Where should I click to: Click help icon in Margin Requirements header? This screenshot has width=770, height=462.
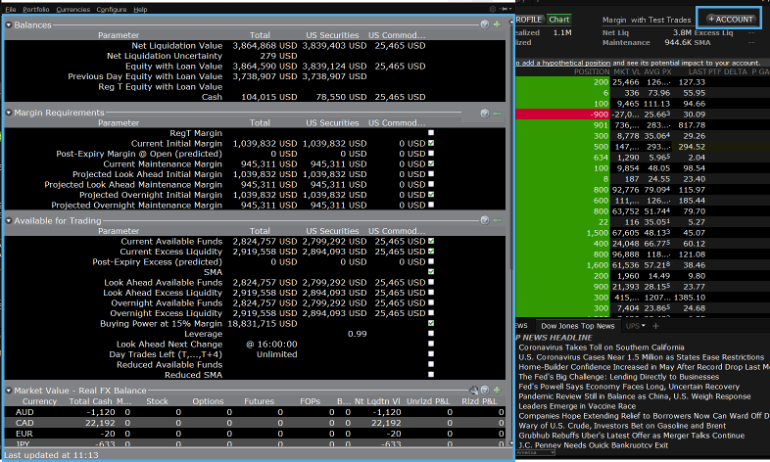[485, 113]
